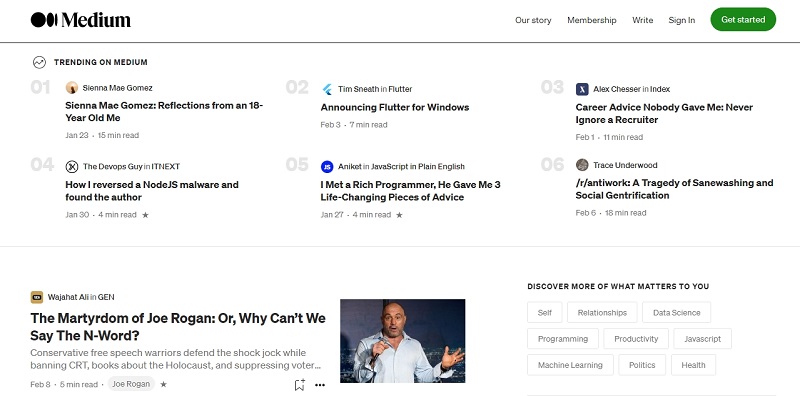This screenshot has height=396, width=800.
Task: Open Trace Underwood's avatar
Action: coord(582,165)
